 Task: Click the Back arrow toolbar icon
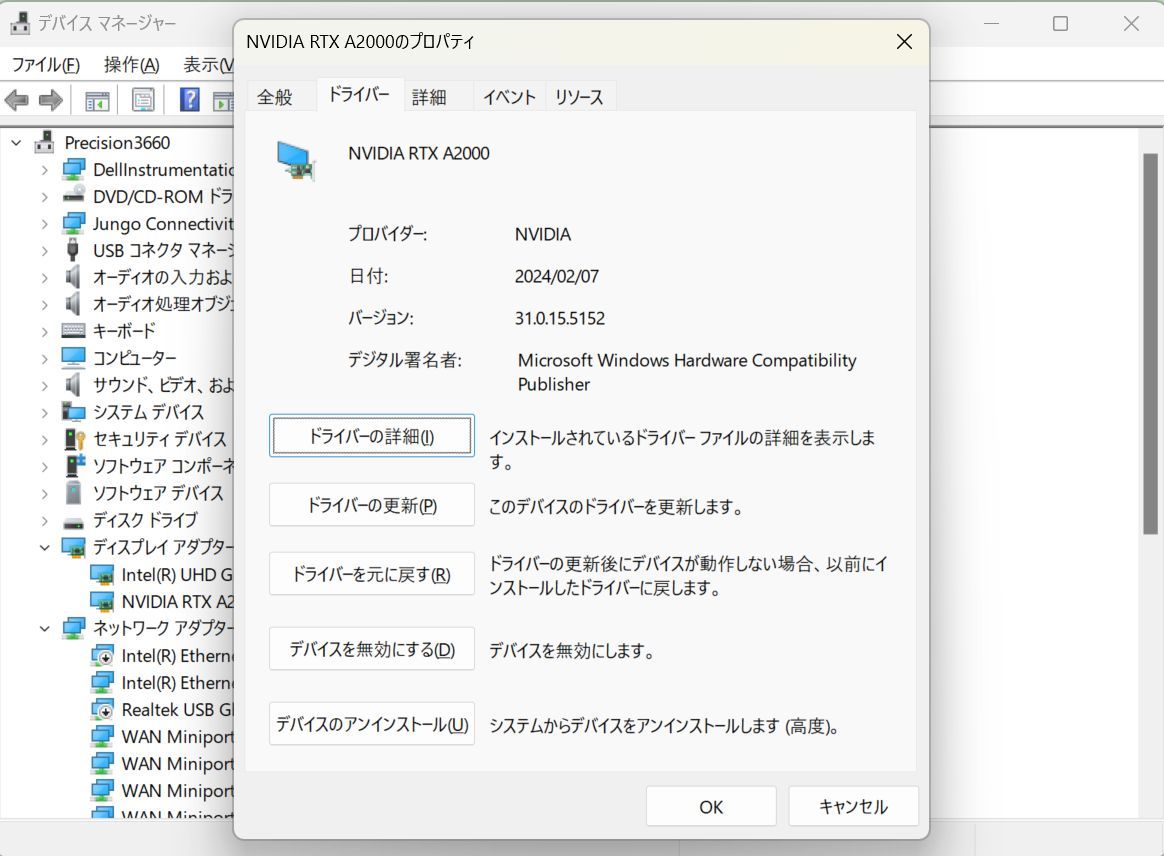pyautogui.click(x=17, y=100)
